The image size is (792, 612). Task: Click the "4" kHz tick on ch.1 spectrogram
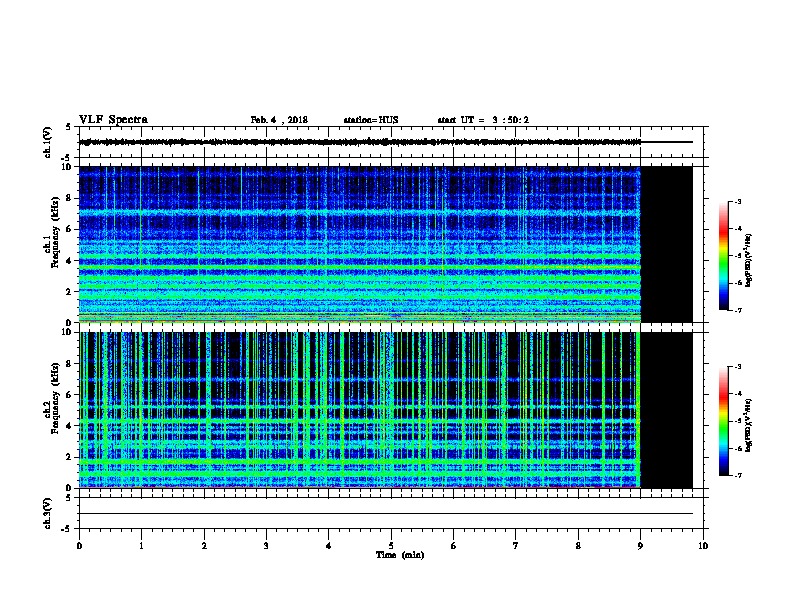coord(69,261)
